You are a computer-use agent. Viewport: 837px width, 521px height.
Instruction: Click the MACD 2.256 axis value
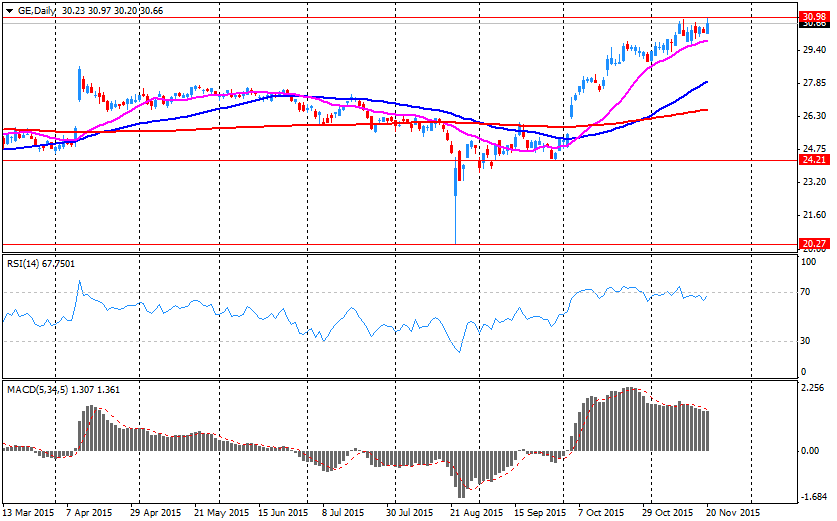click(813, 389)
